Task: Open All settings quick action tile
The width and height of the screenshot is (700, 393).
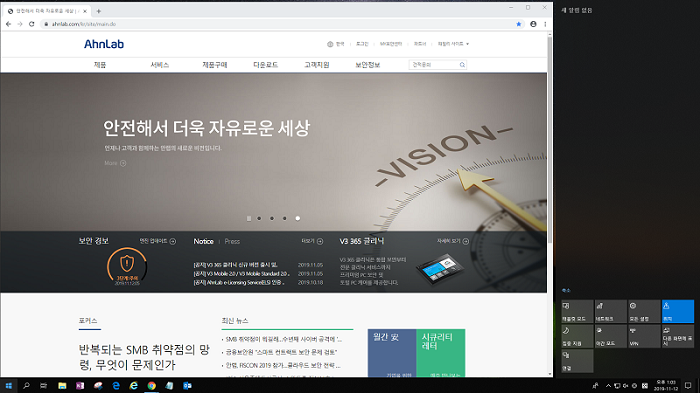Action: coord(644,311)
